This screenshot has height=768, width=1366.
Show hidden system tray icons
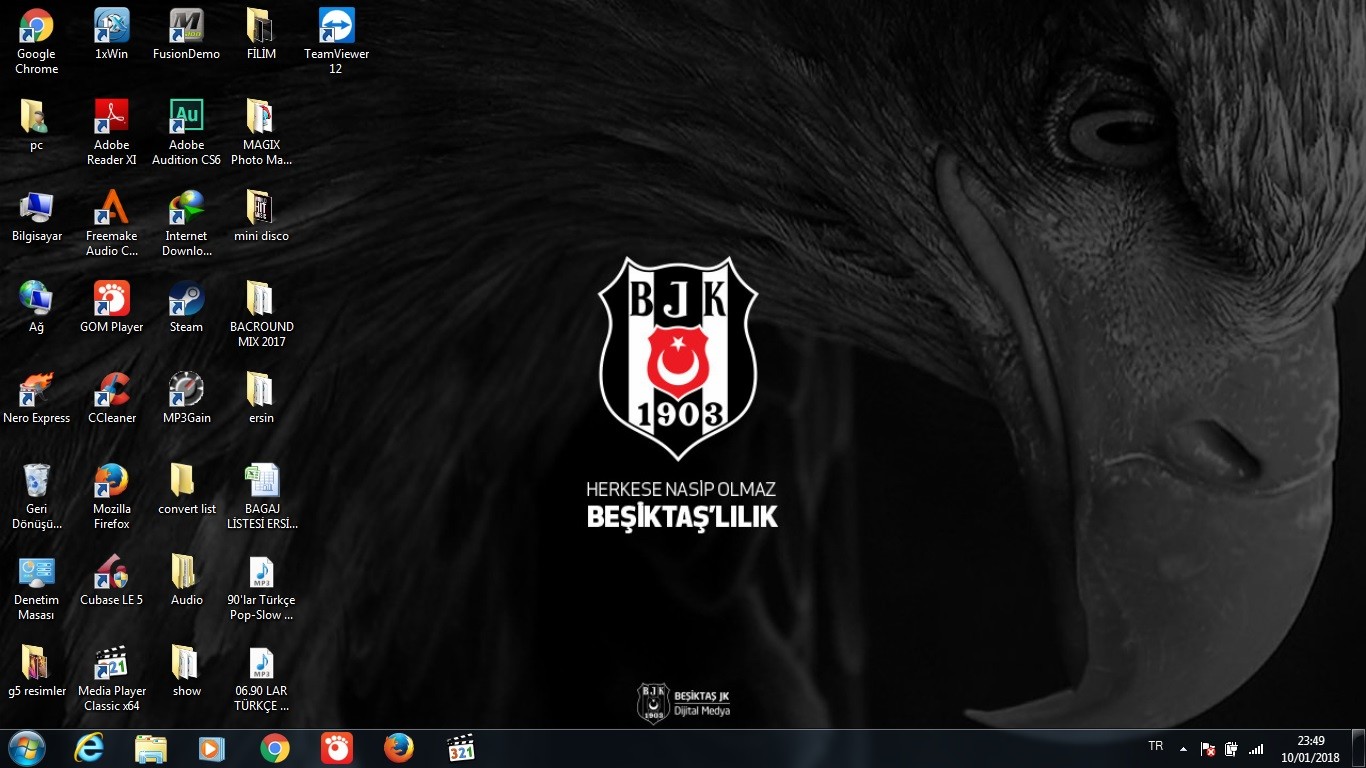pos(1184,748)
